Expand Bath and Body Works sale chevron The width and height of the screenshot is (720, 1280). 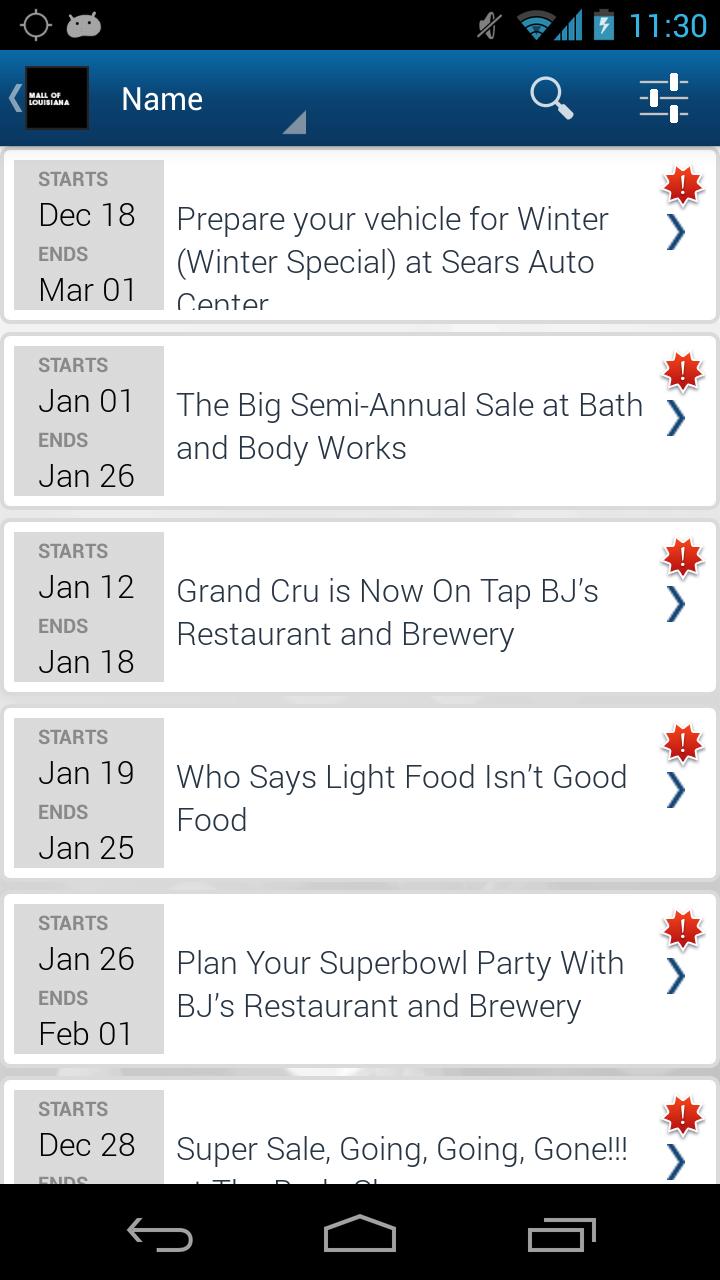tap(677, 419)
